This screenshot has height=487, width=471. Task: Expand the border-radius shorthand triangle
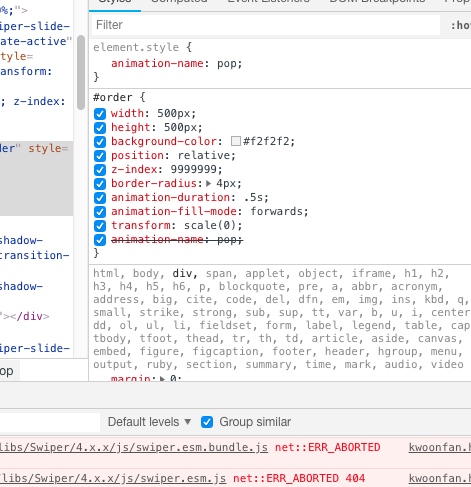(x=209, y=183)
